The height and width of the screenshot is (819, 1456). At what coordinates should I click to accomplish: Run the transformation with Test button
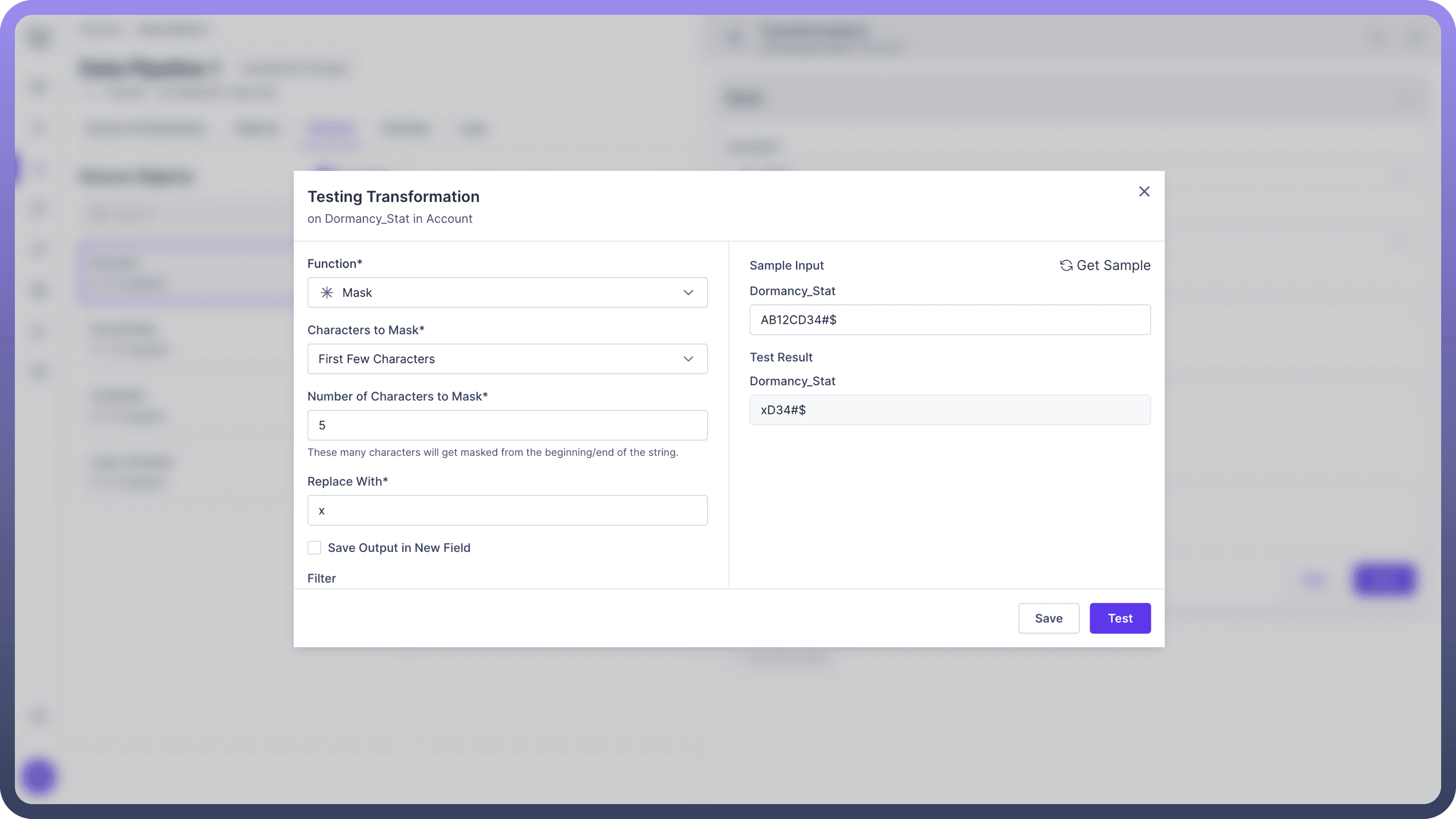coord(1120,618)
